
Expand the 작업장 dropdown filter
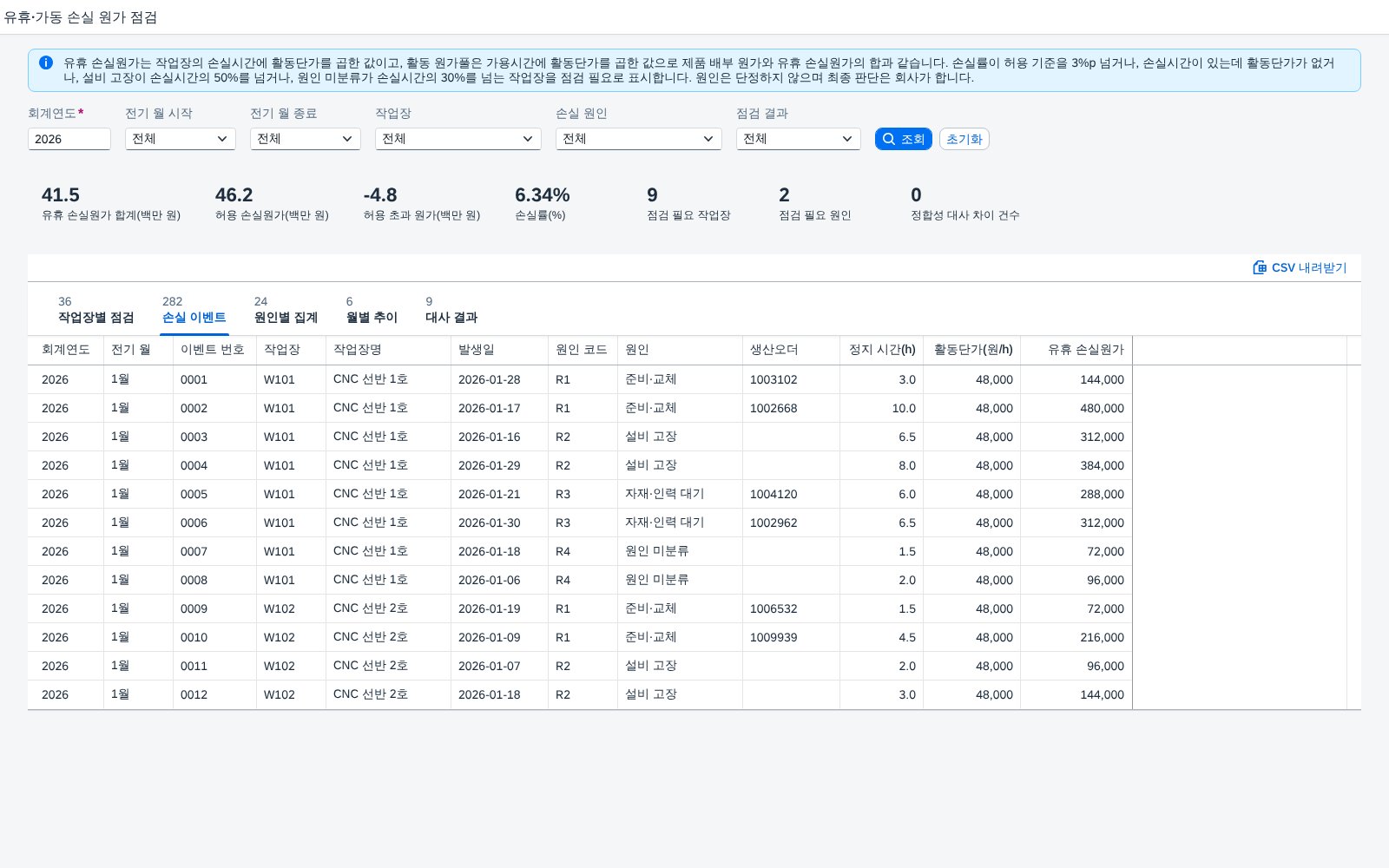pos(458,139)
